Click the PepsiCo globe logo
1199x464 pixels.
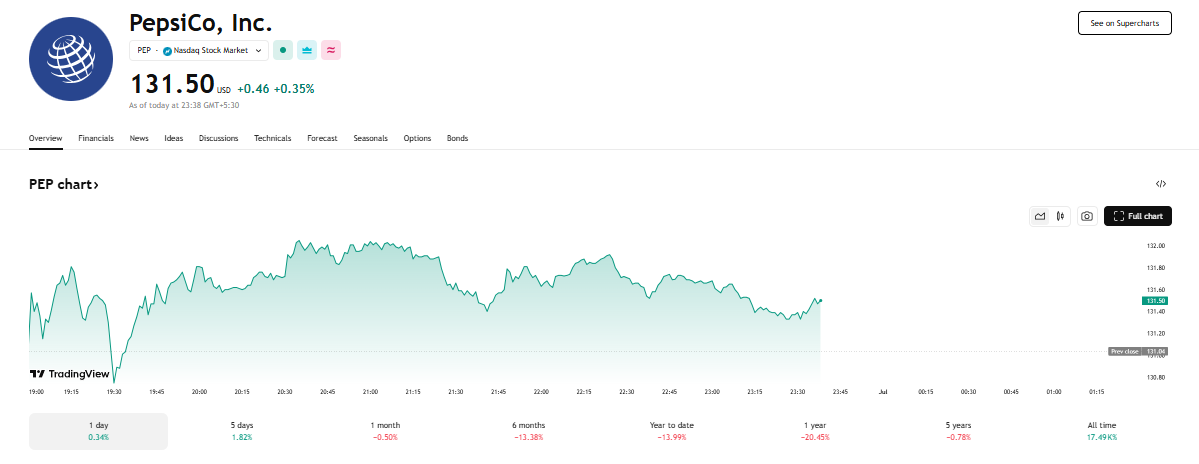70,61
